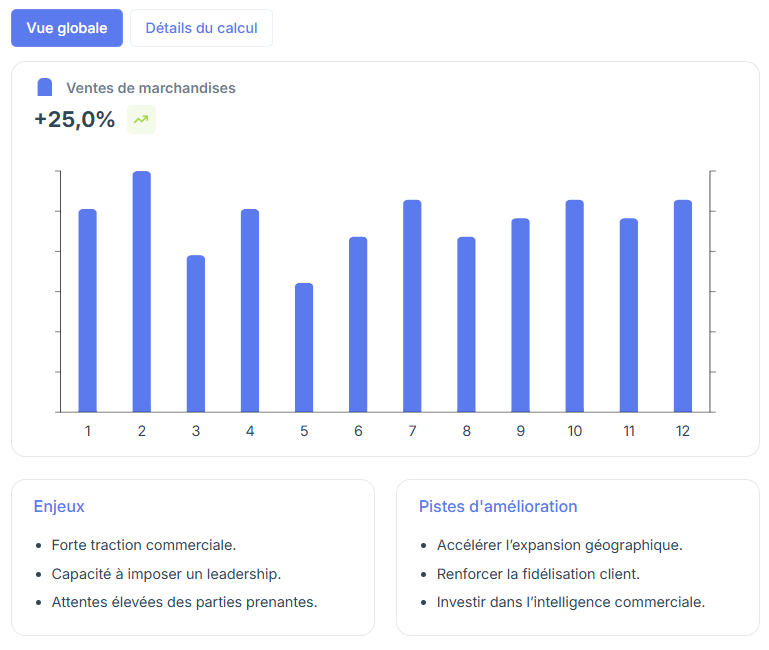Click the Ventes de marchandises legend label
Viewport: 769px width, 650px height.
click(x=151, y=88)
